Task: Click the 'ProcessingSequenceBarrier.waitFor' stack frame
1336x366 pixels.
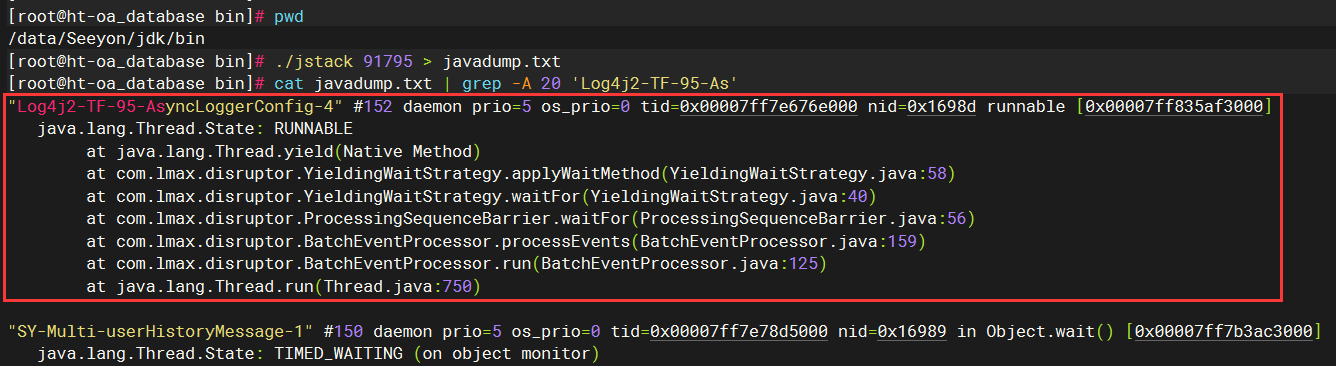Action: point(530,218)
